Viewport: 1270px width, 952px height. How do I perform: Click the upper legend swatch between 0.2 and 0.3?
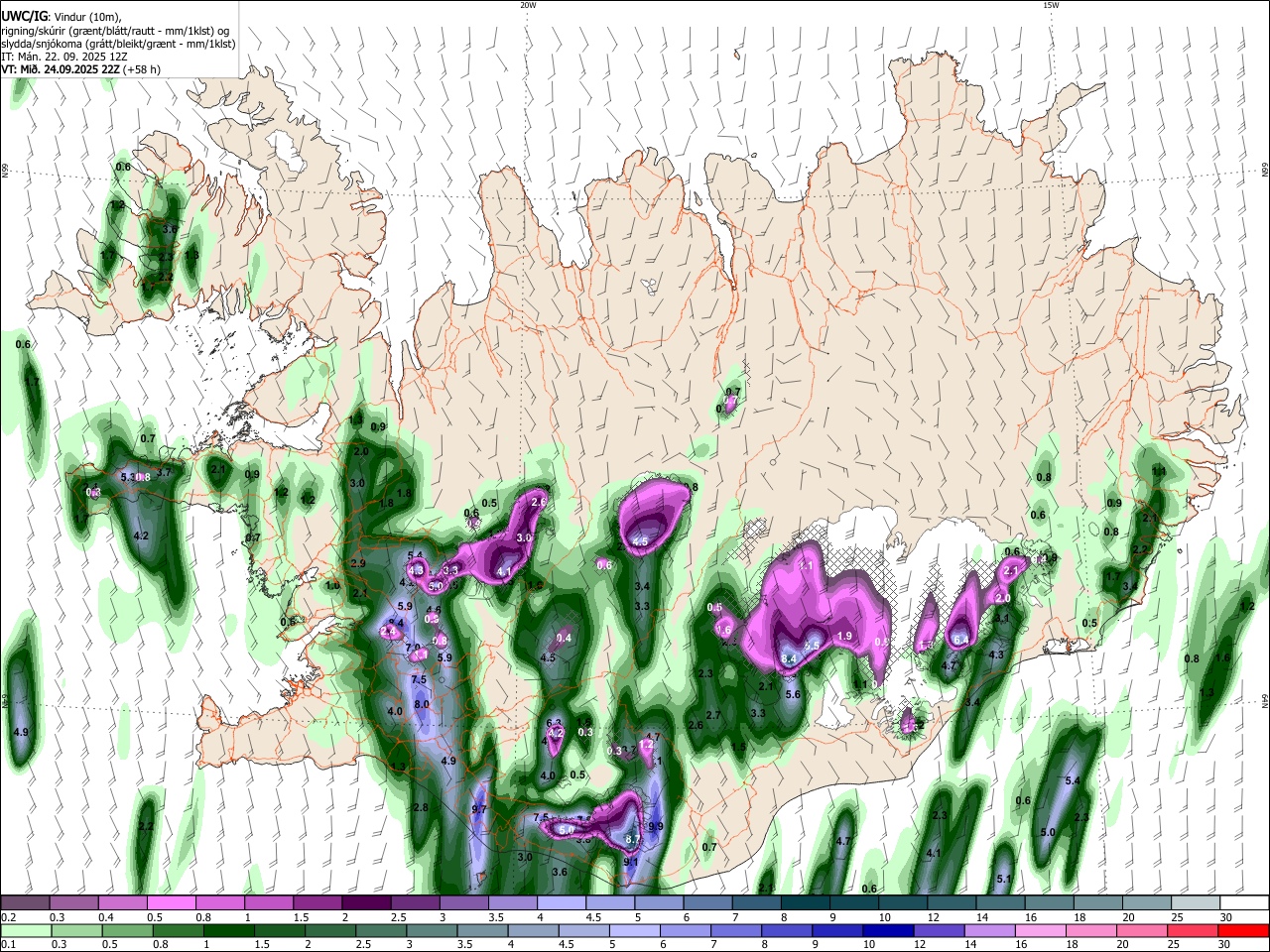pos(25,902)
